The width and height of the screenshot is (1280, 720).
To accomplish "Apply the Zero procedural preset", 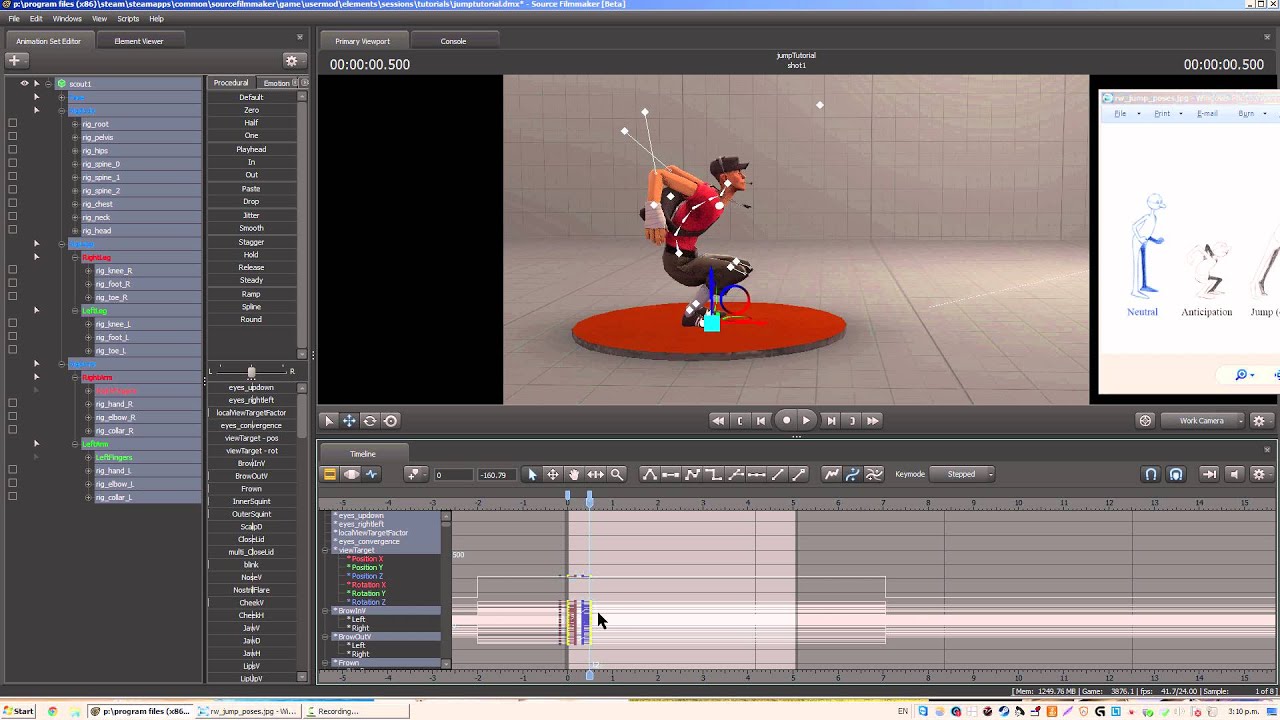I will 251,110.
